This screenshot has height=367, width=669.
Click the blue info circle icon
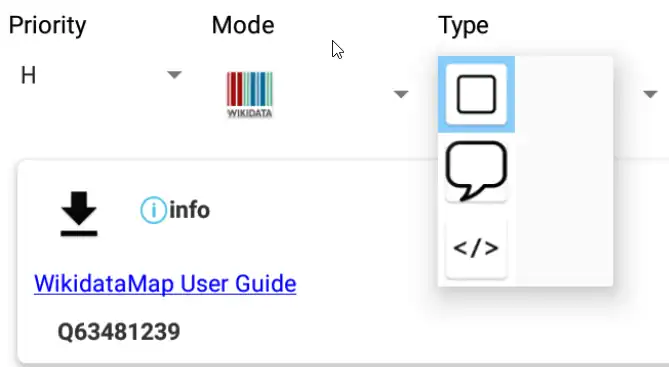point(153,210)
